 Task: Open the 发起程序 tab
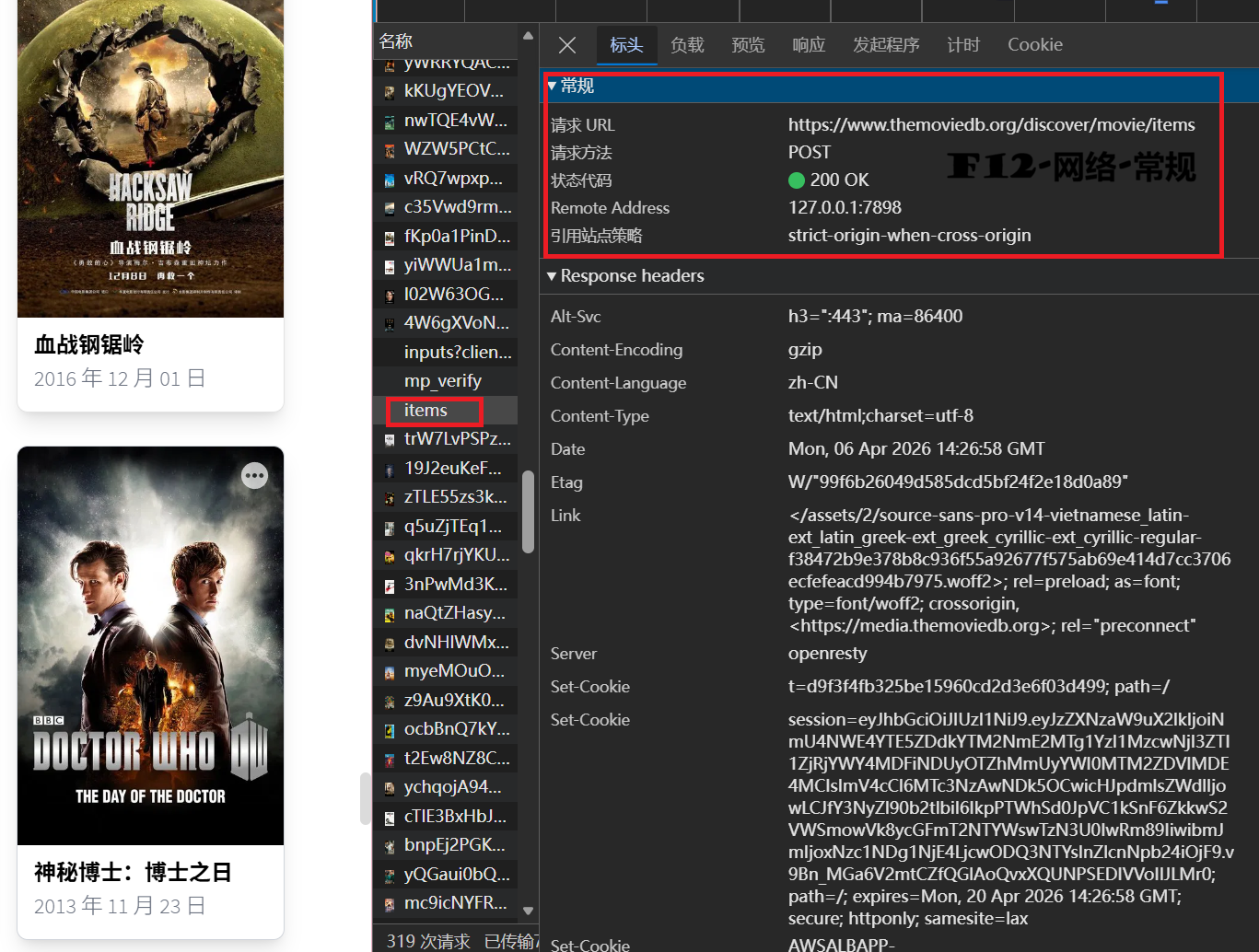(886, 45)
